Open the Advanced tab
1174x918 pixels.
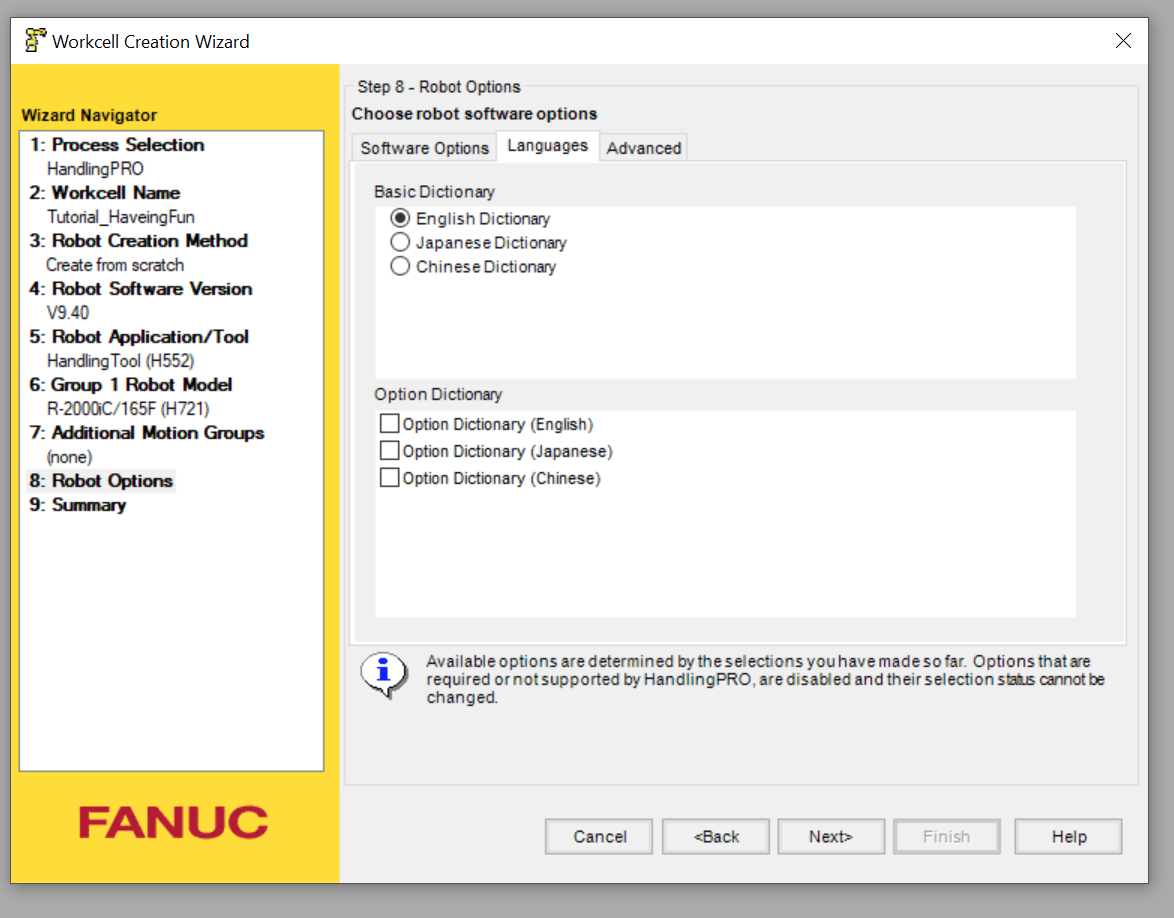(643, 148)
